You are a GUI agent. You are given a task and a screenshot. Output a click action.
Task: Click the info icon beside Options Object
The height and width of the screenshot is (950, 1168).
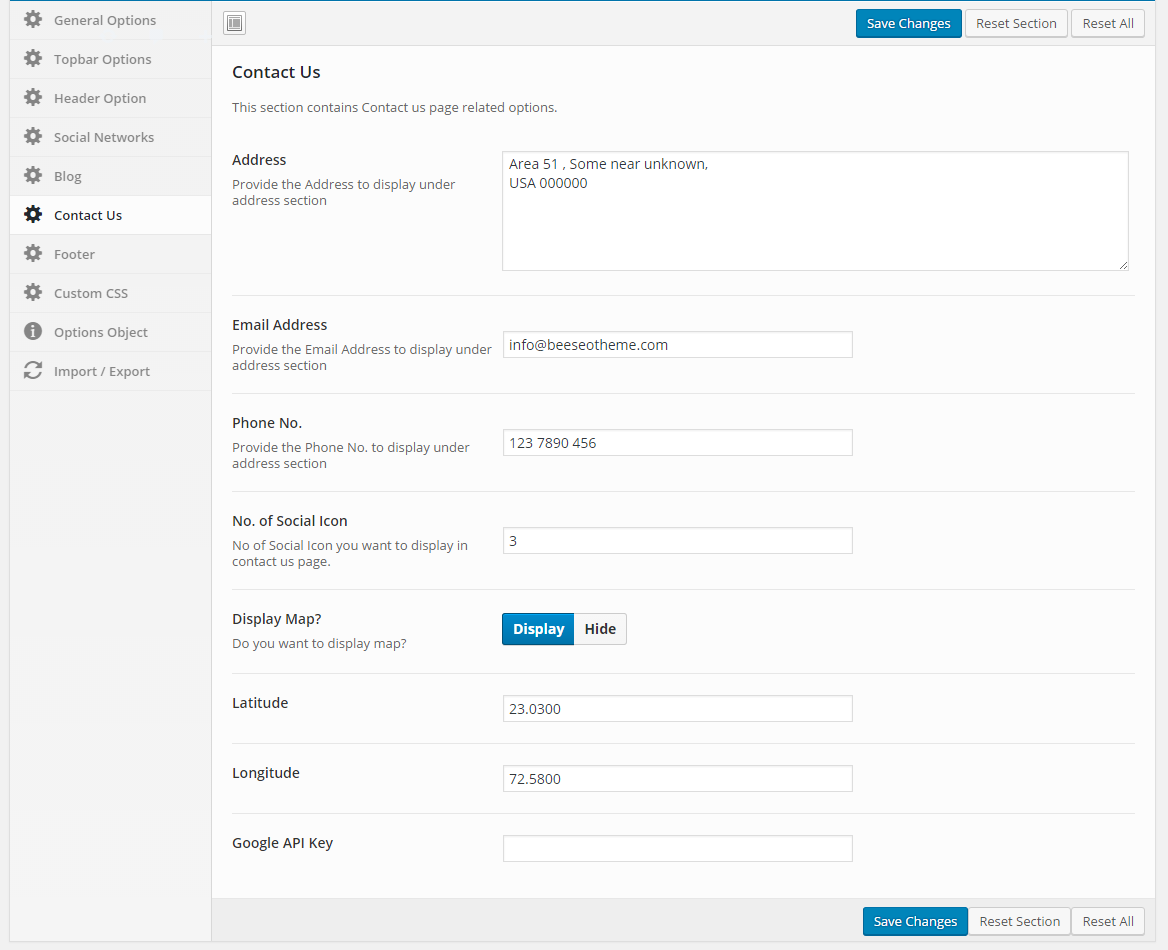point(33,332)
